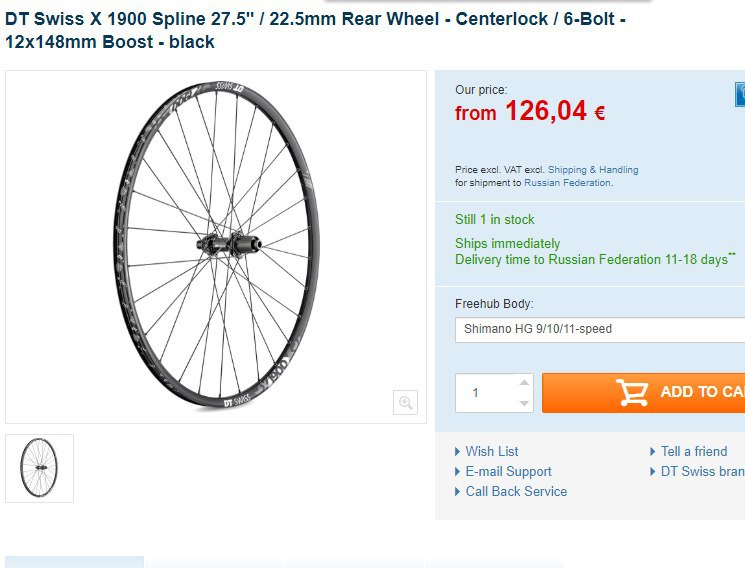Click the quantity input field
The image size is (745, 568).
tap(485, 393)
